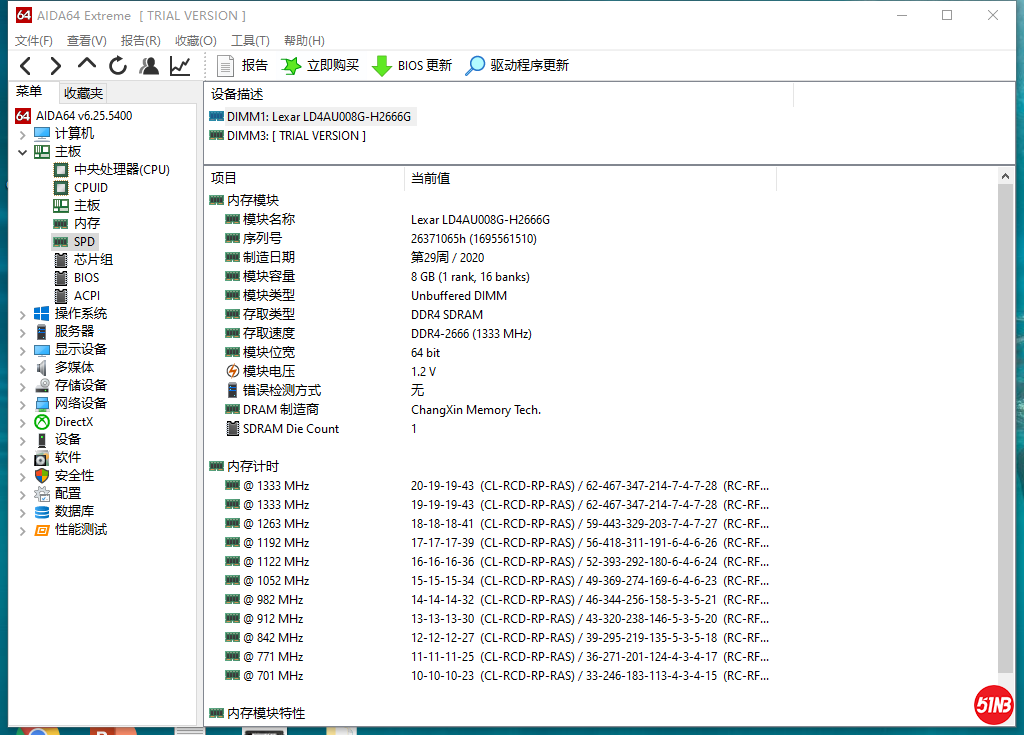Open the 工具(T) menu
This screenshot has width=1024, height=735.
point(250,41)
